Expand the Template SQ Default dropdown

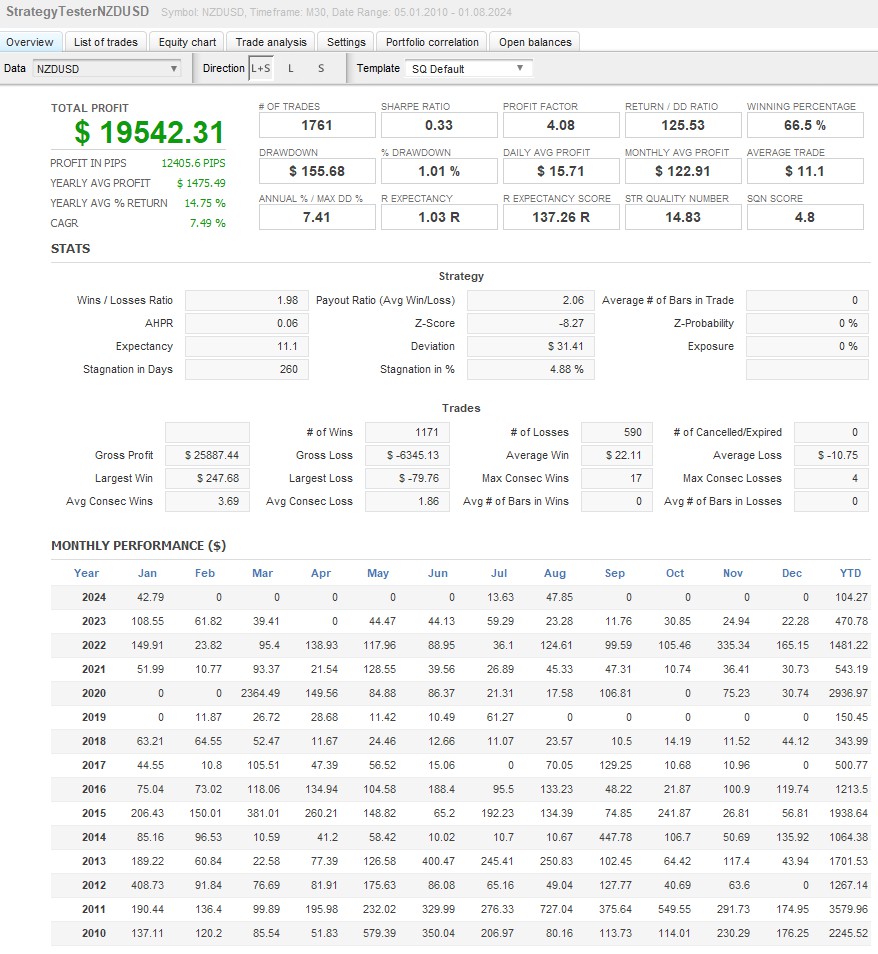point(469,68)
